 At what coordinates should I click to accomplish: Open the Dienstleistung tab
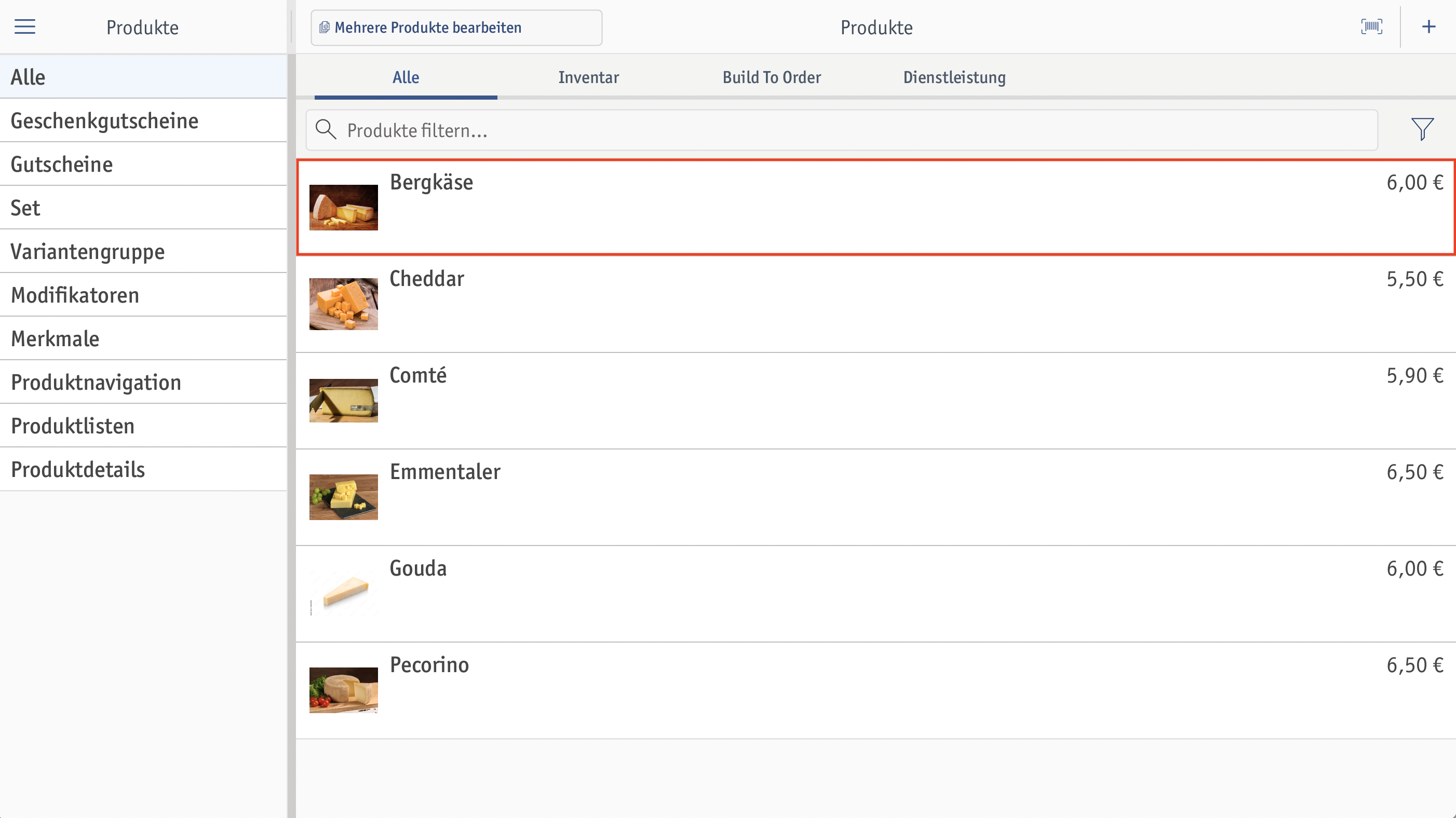tap(954, 77)
